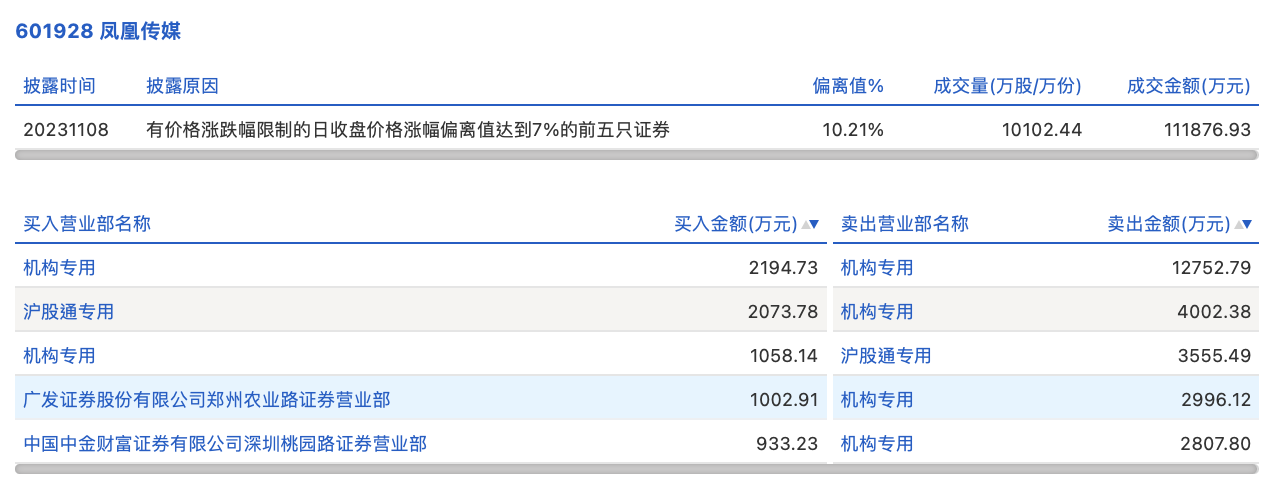Open the 机构专用 buyer with 2194.73
The image size is (1282, 494).
point(60,268)
